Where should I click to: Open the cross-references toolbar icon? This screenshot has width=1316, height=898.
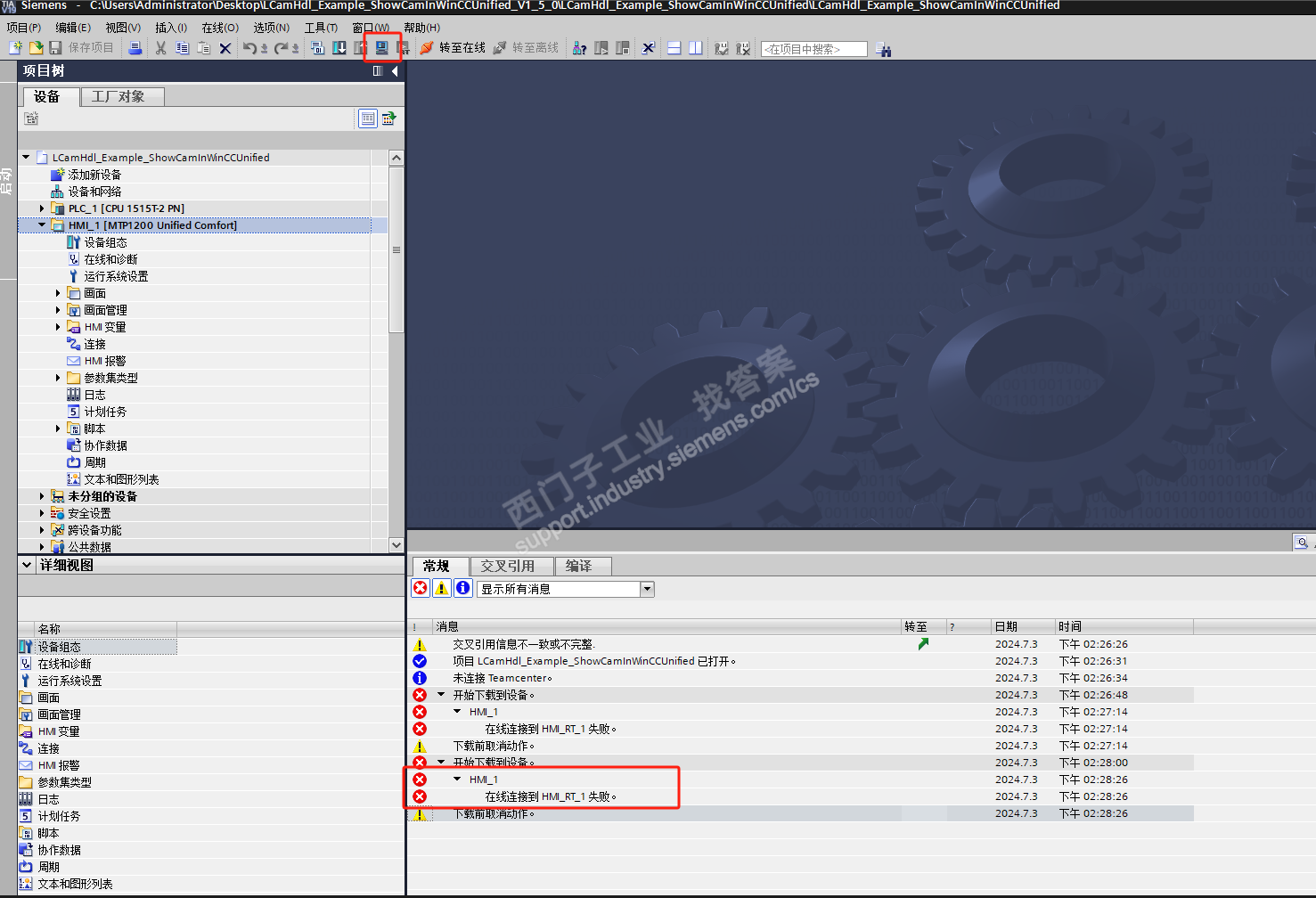tap(648, 48)
